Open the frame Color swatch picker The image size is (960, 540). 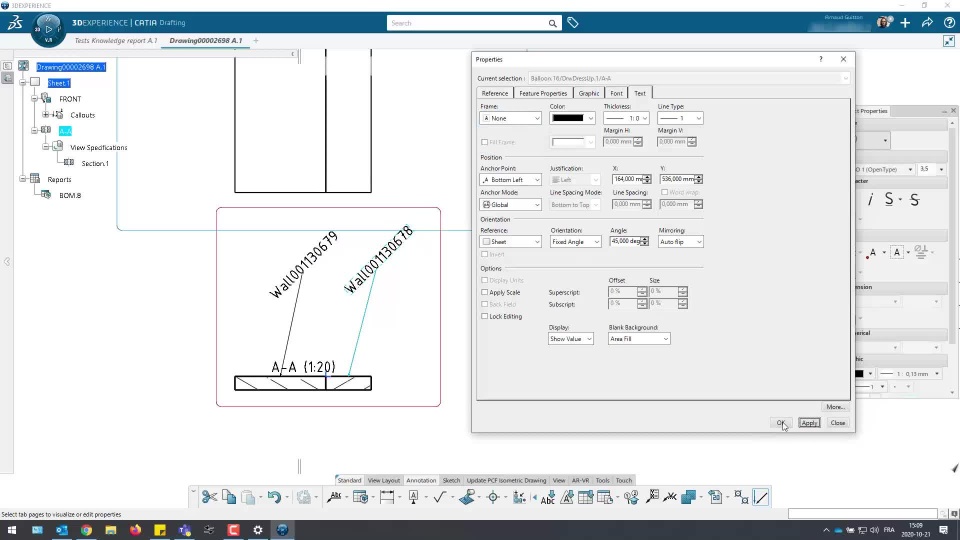coord(572,118)
